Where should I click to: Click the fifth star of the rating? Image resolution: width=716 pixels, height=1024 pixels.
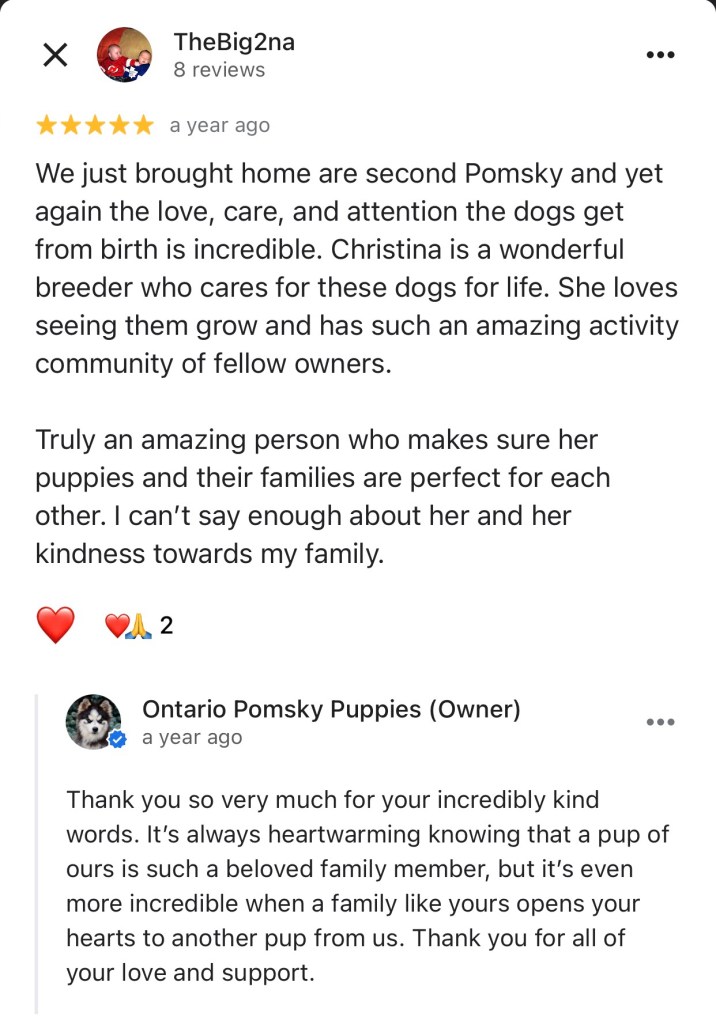(x=143, y=126)
